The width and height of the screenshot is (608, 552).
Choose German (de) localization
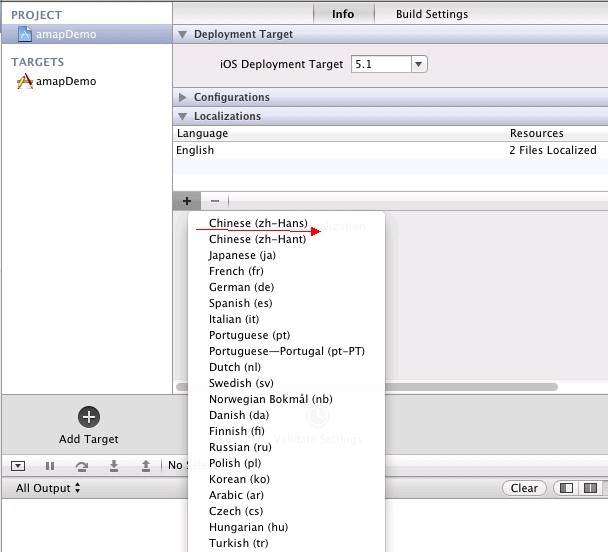(286, 287)
